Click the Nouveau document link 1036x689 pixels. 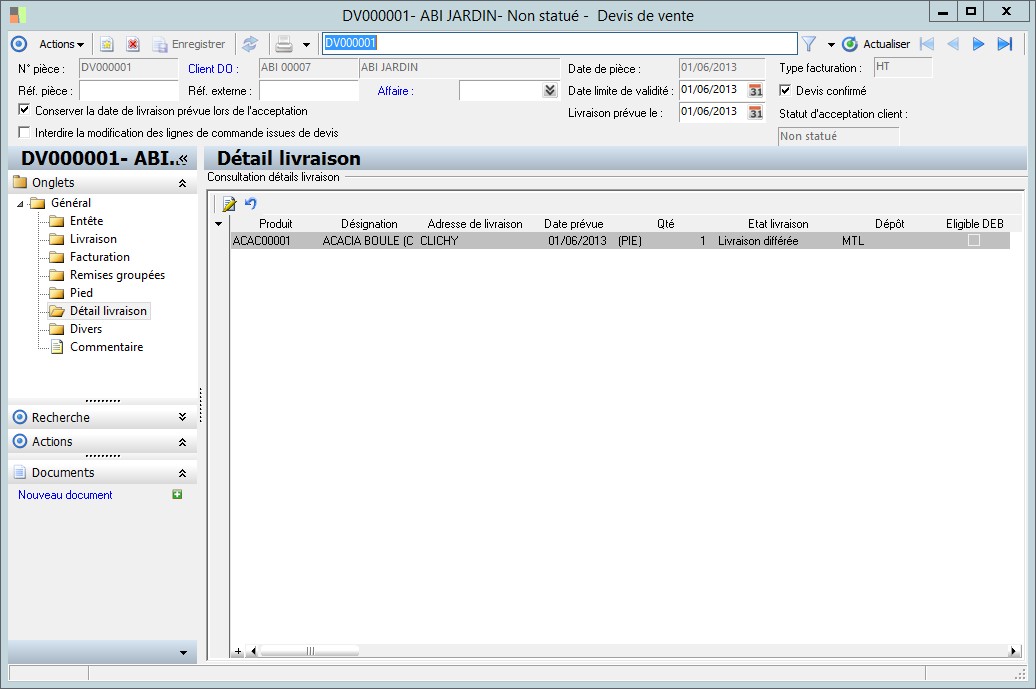click(x=65, y=495)
